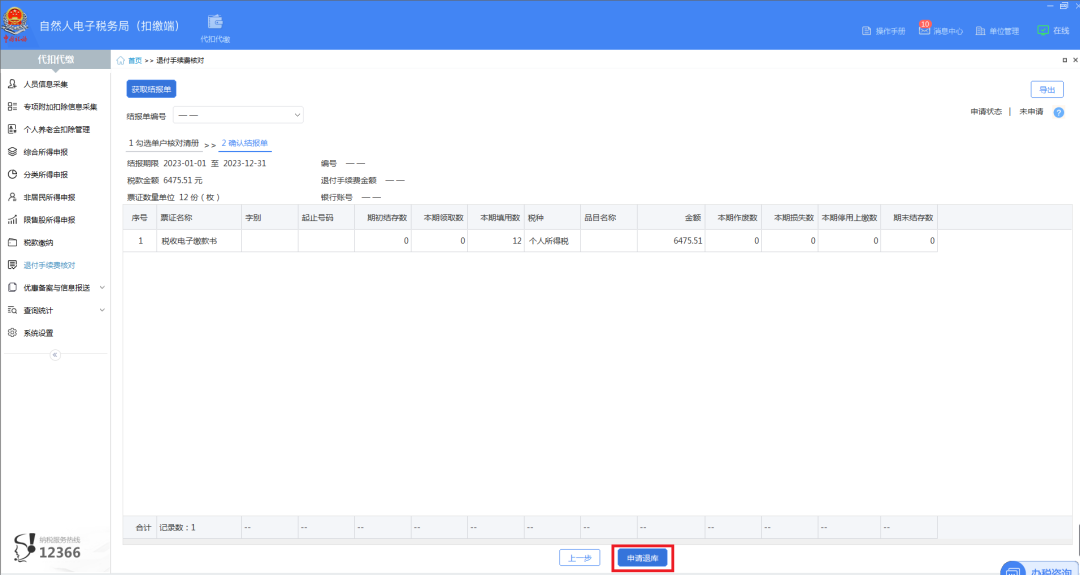Click the 6475.51 amount cell in table

click(x=671, y=241)
